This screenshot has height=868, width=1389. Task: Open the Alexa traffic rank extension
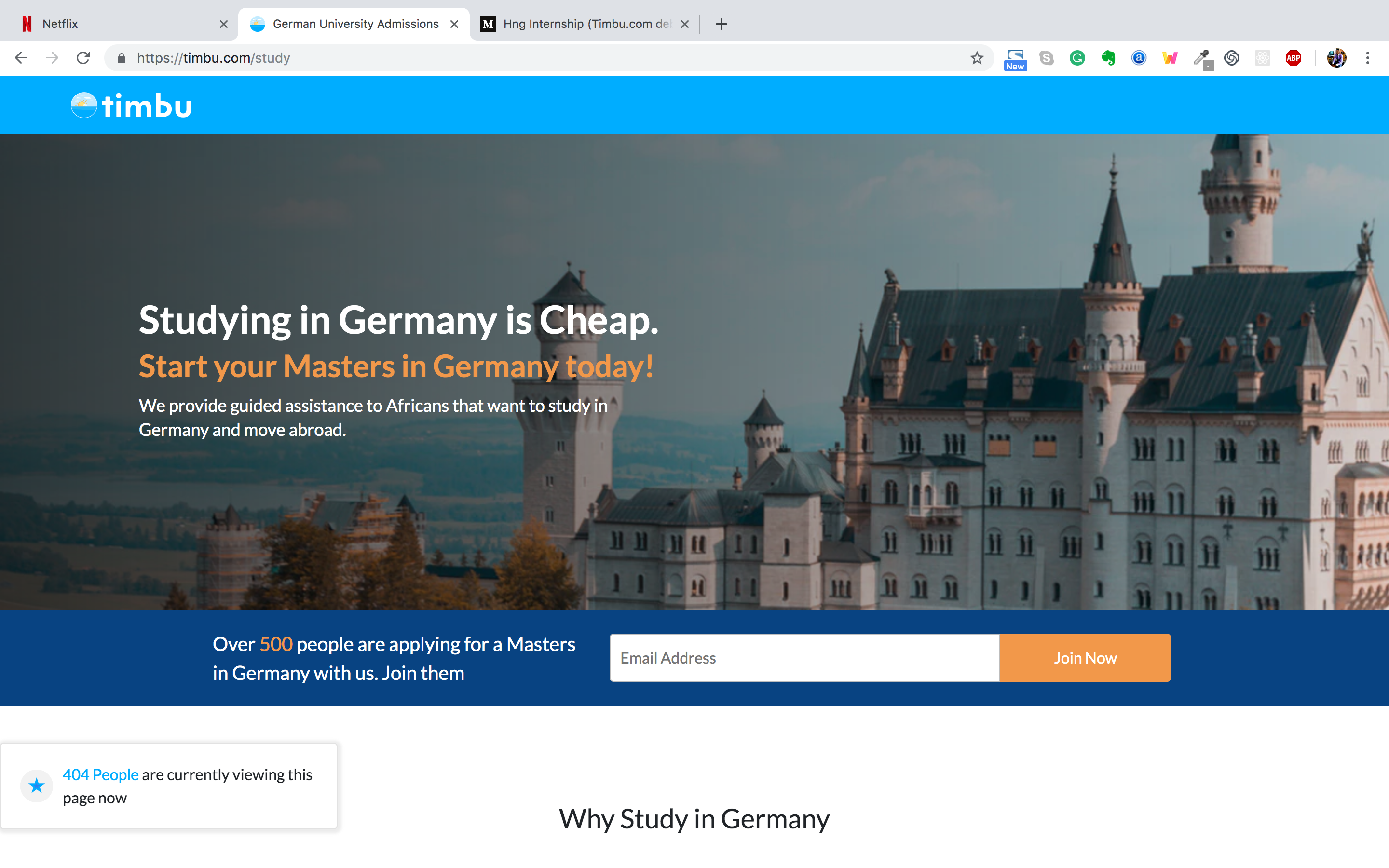point(1139,58)
